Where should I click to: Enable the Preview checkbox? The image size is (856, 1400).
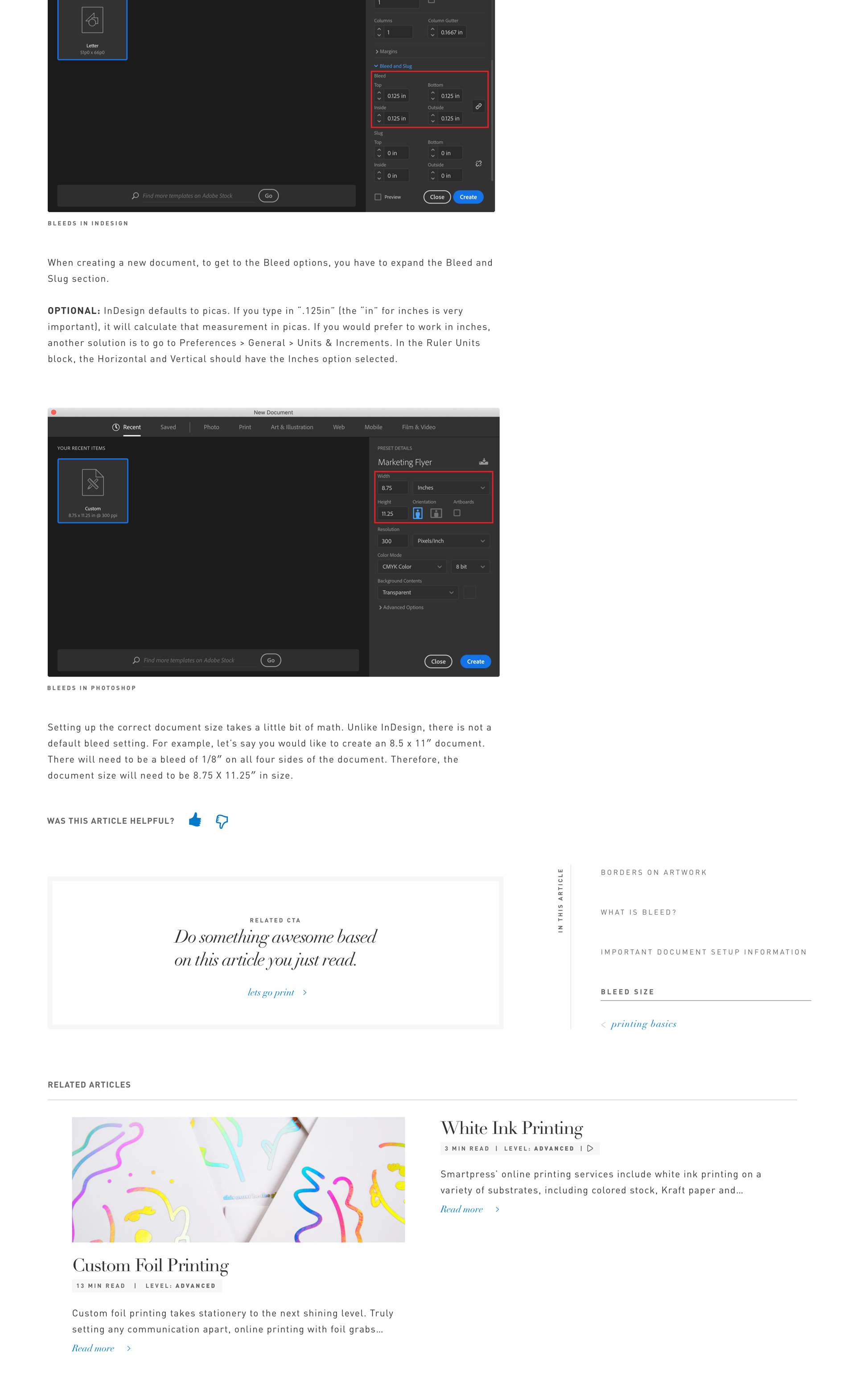click(x=378, y=197)
